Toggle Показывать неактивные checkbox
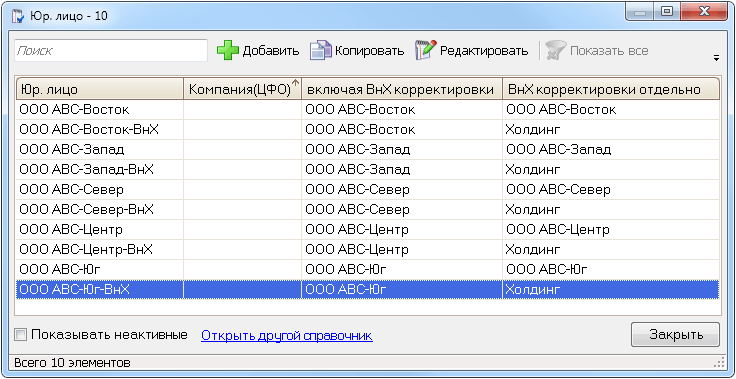This screenshot has height=379, width=736. (x=21, y=335)
